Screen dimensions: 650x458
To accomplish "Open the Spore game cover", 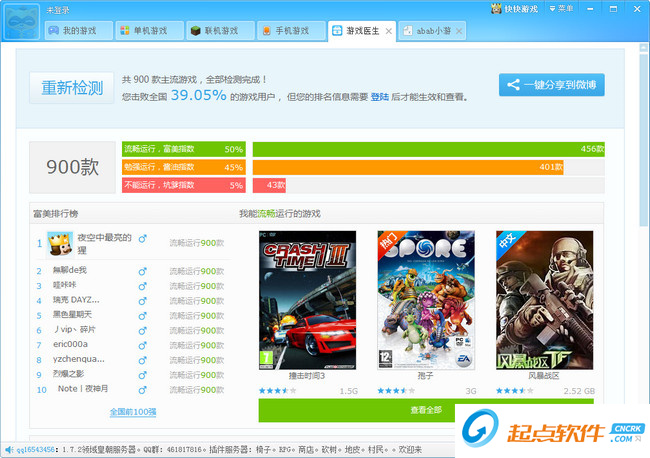I will [x=426, y=300].
